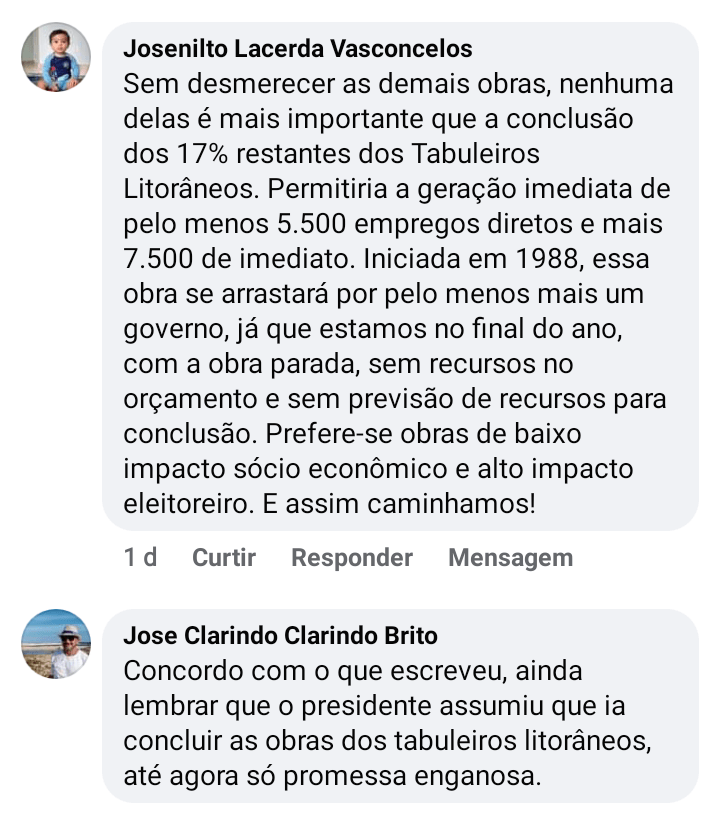Click the name Jose Clarindo Clarindo Brito
The width and height of the screenshot is (720, 816).
click(x=280, y=636)
